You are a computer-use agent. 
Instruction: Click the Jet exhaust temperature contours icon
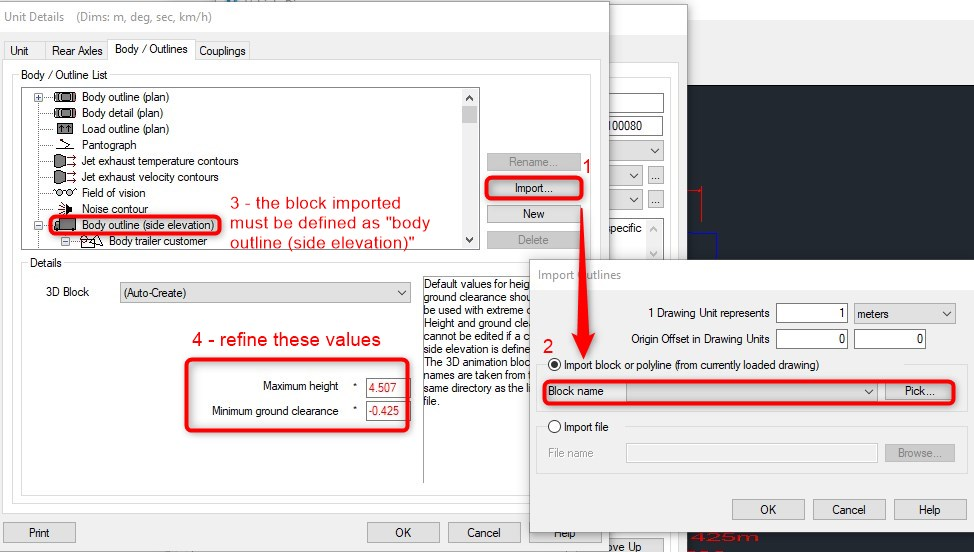[65, 161]
